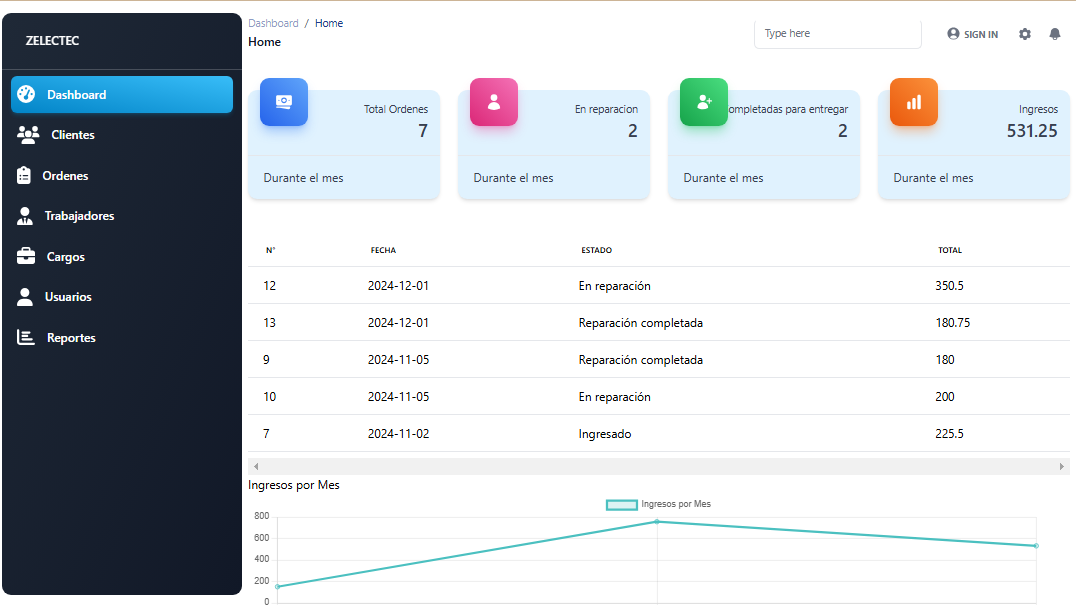Click order number 10 cell
This screenshot has width=1076, height=605.
click(270, 396)
